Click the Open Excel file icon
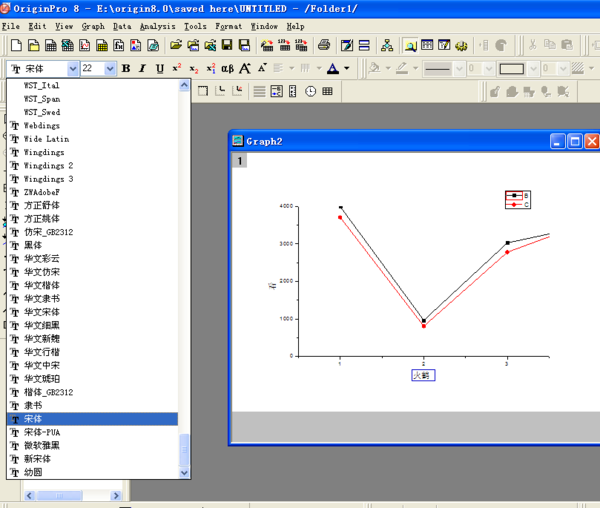Viewport: 600px width, 508px height. click(210, 45)
